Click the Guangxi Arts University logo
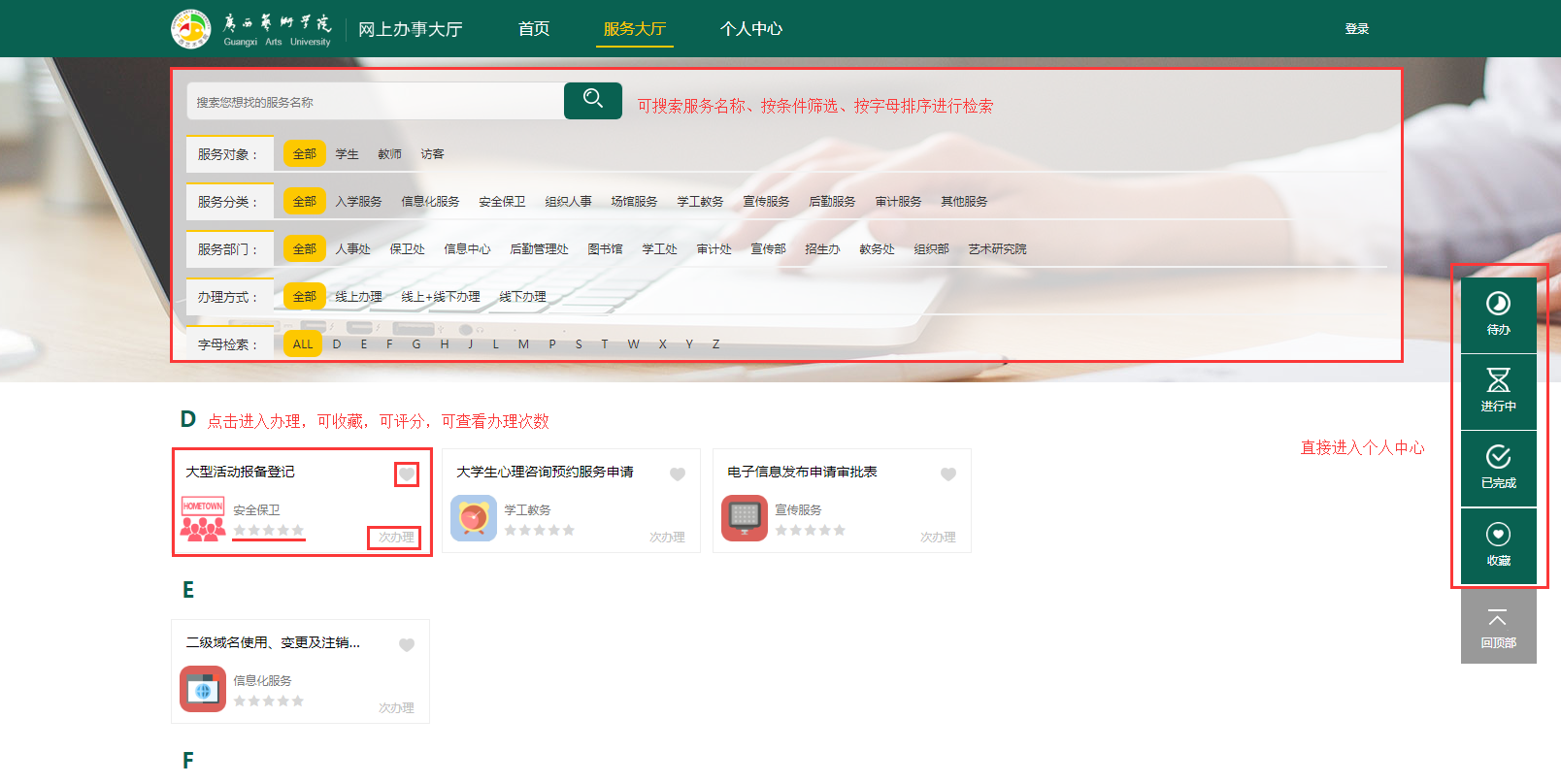 (251, 29)
